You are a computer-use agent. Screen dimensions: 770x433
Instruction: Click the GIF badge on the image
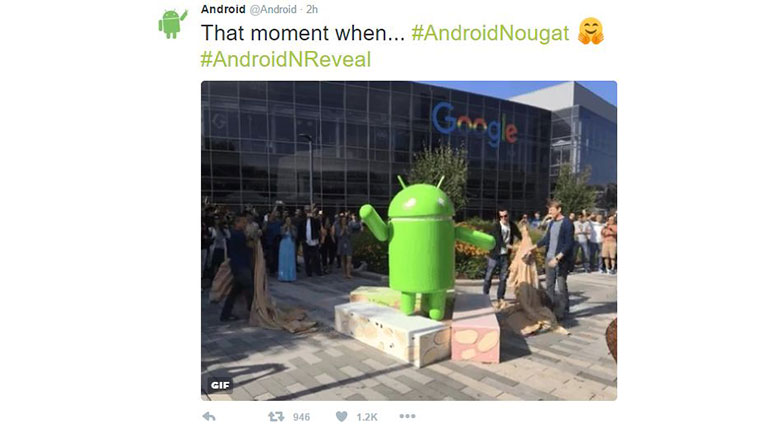point(220,385)
